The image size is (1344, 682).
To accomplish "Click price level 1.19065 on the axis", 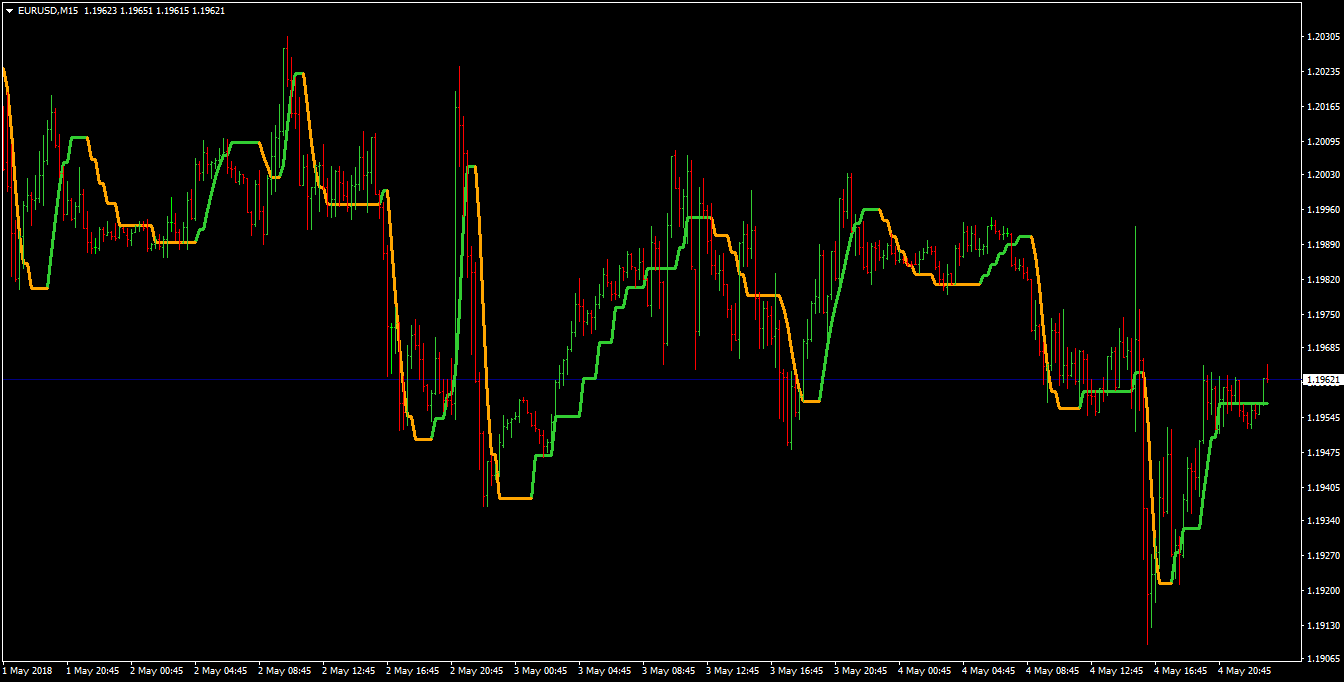I will (1323, 659).
